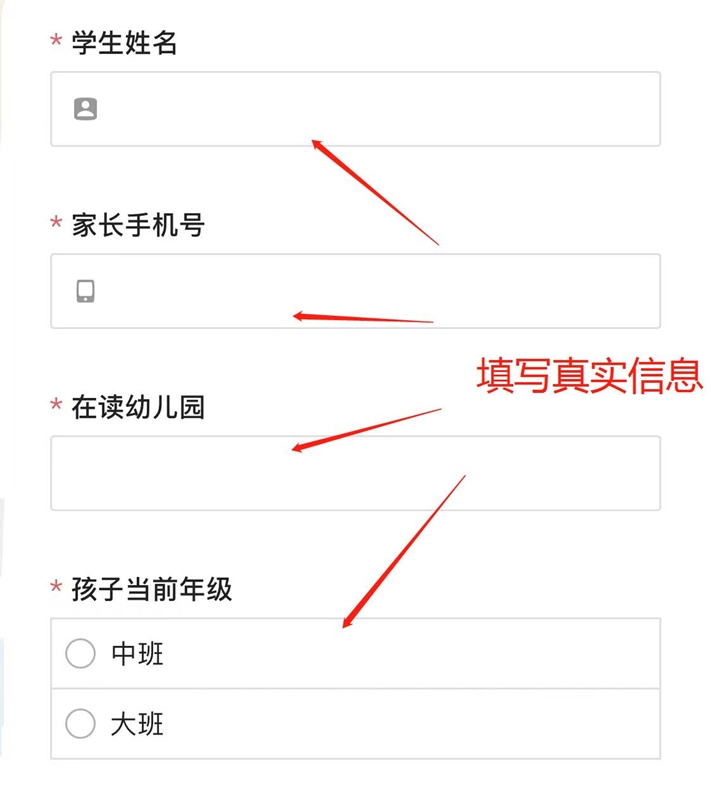
Task: Click the red 填写真实信息 annotation text
Action: (x=589, y=376)
